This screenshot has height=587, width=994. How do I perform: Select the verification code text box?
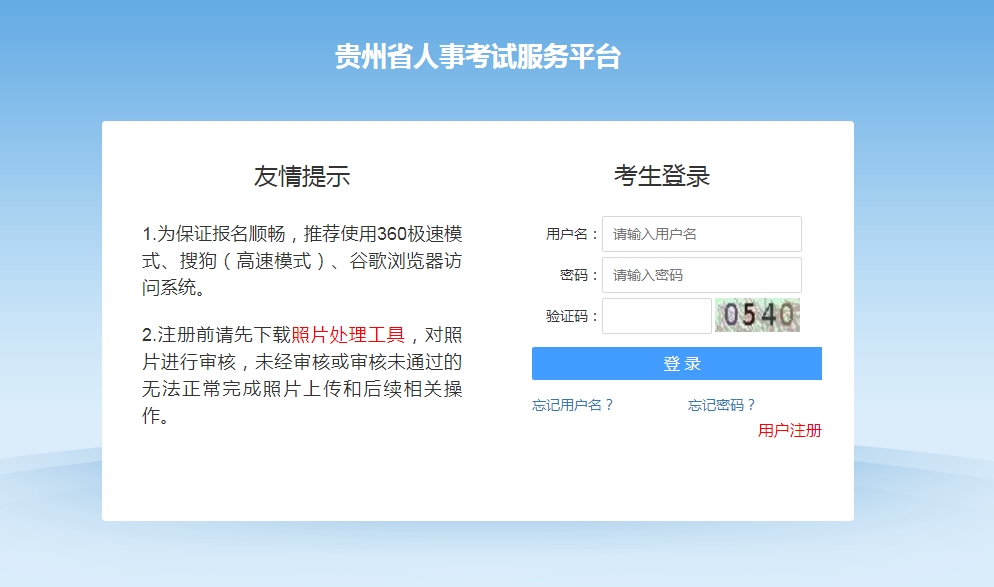656,316
